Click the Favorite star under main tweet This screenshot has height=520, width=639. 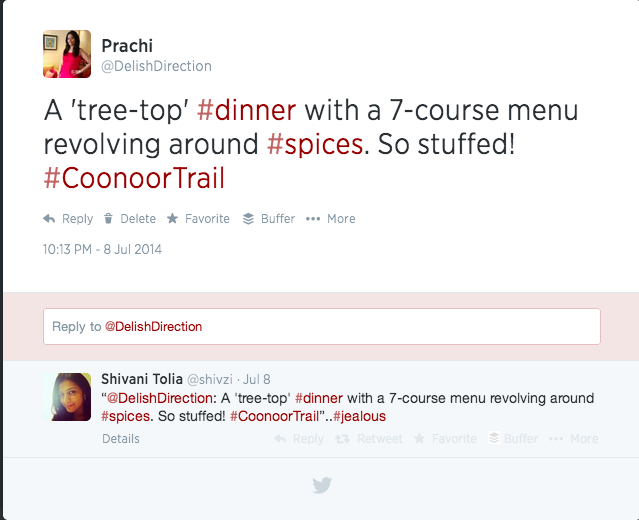[x=172, y=219]
